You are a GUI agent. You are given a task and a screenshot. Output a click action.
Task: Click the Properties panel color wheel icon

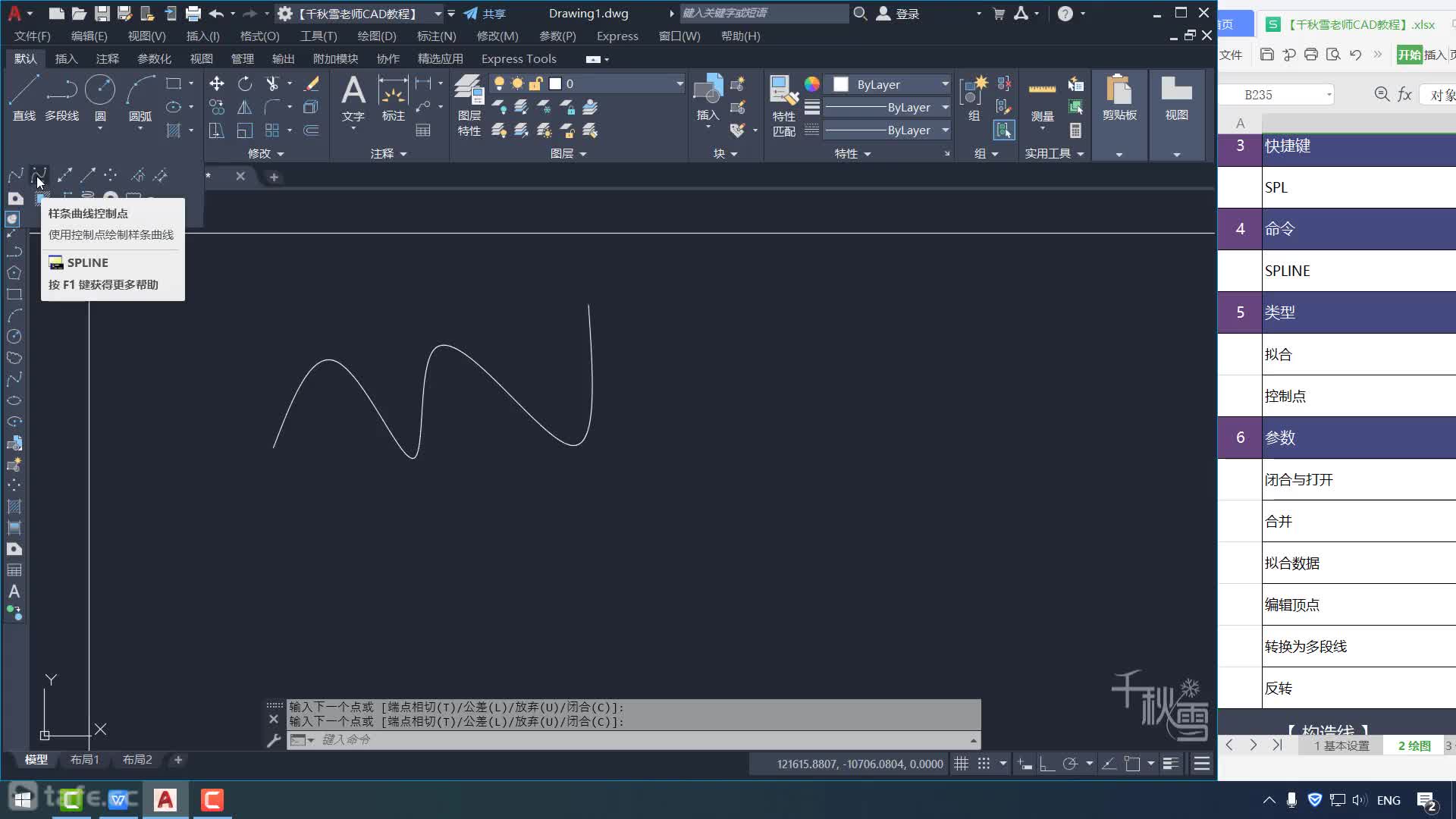point(812,83)
